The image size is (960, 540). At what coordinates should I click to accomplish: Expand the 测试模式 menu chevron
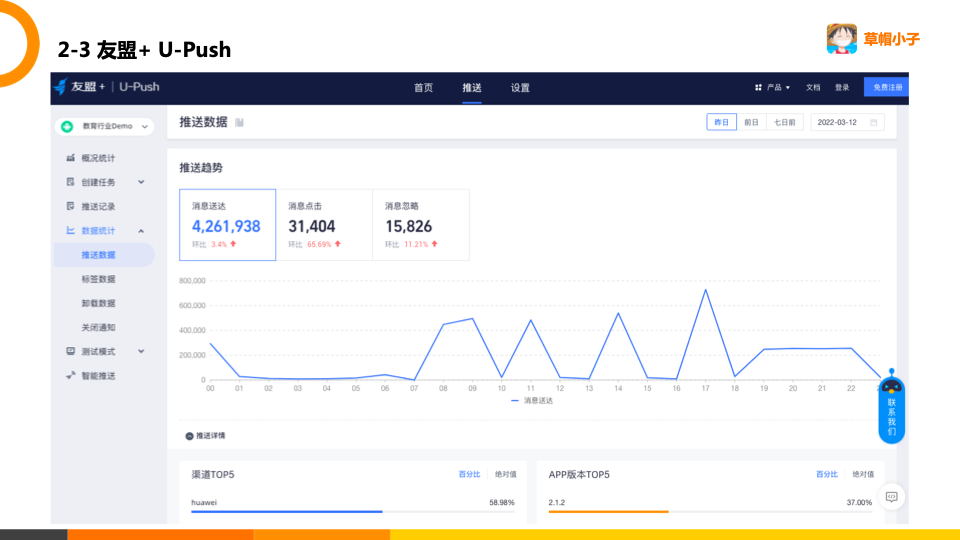coord(141,351)
